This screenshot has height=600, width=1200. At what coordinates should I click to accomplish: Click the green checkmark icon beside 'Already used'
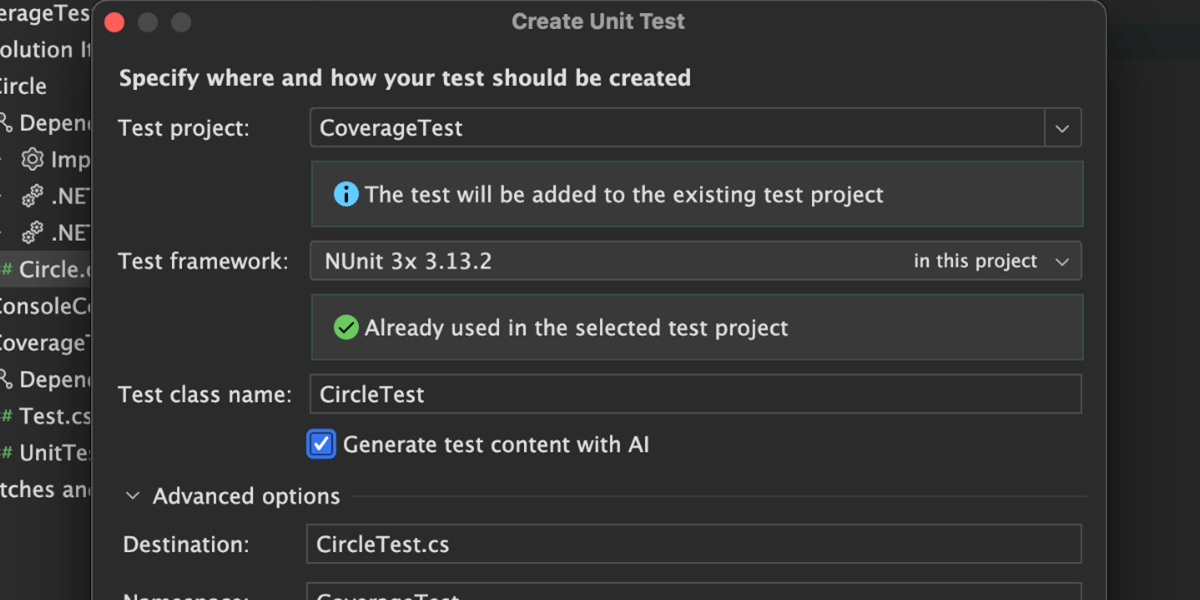[346, 327]
